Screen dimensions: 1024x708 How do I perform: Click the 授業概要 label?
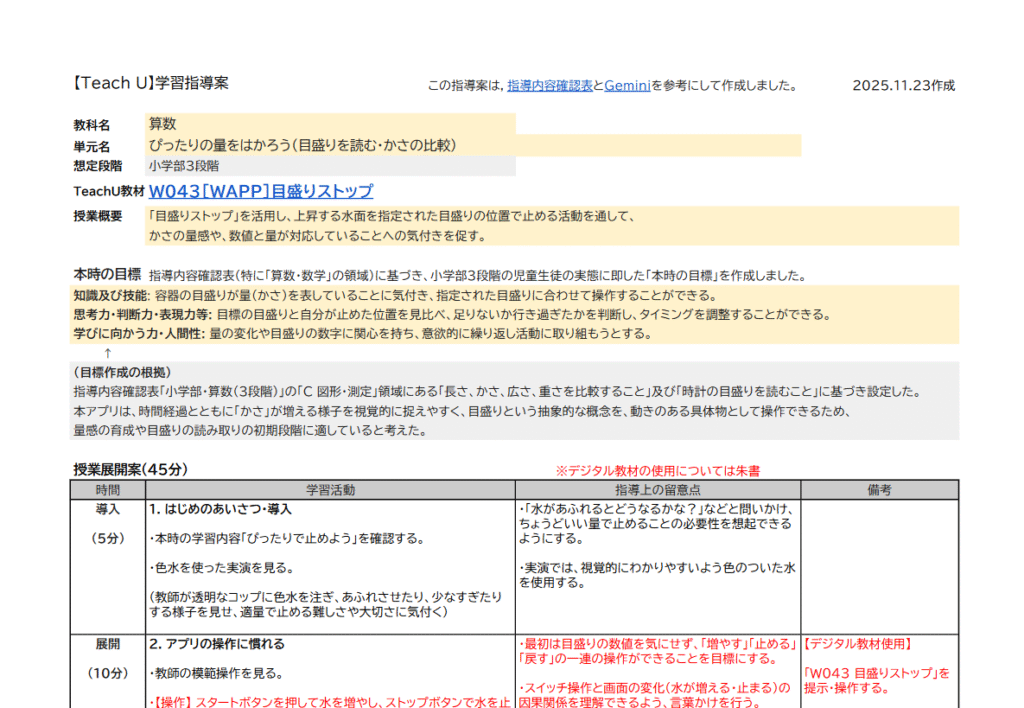click(97, 216)
